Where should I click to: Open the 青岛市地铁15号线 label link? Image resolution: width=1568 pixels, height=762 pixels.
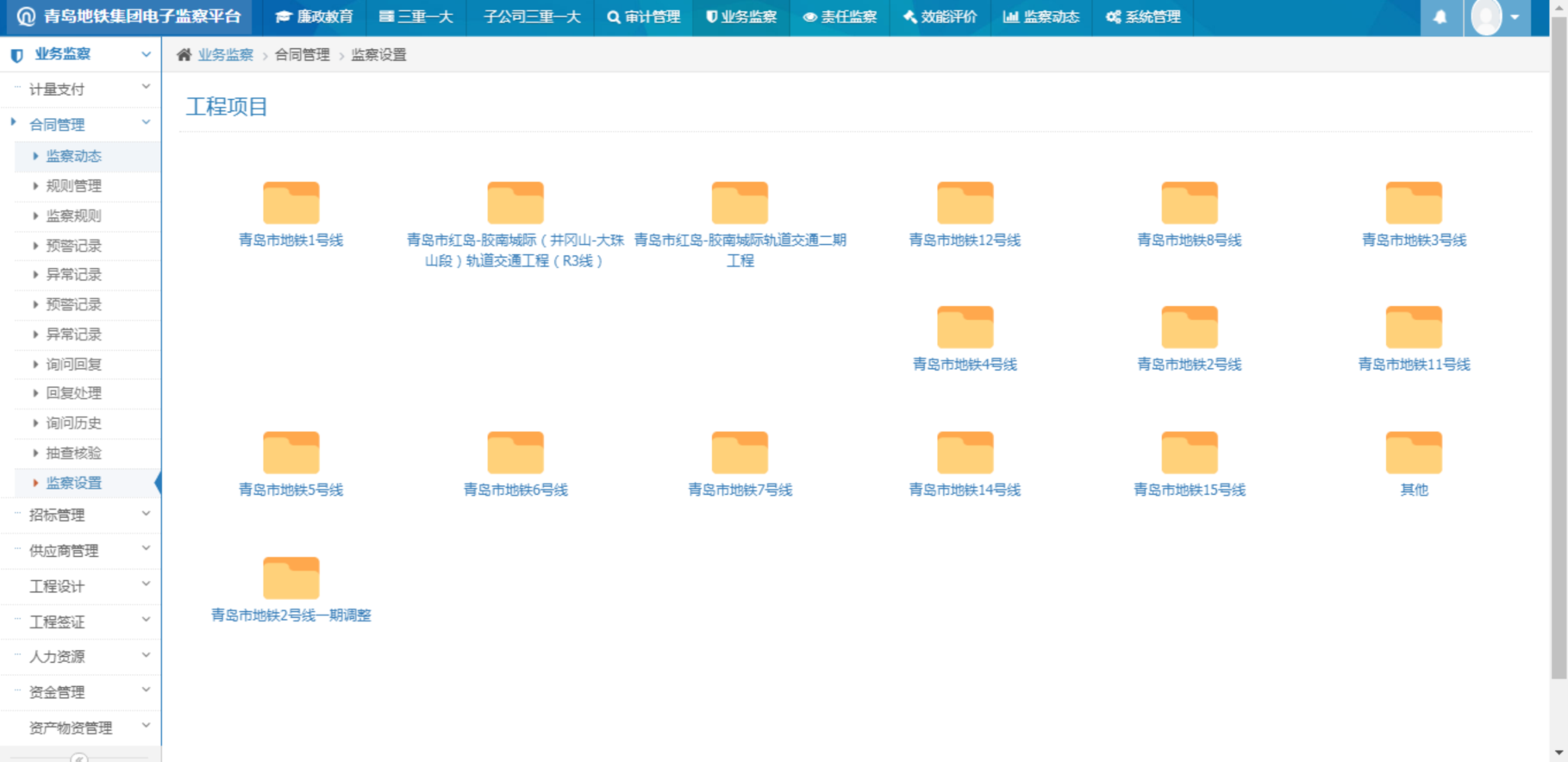click(1189, 490)
